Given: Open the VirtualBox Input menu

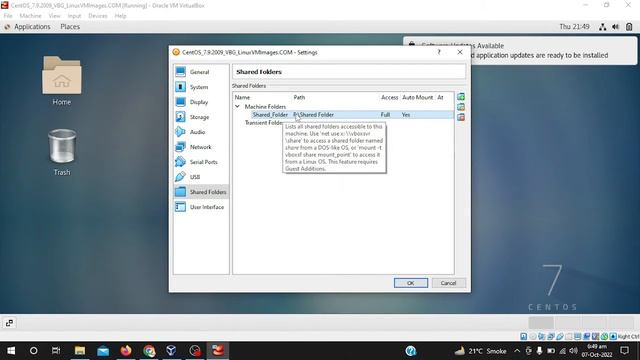Looking at the screenshot, I should tap(74, 16).
